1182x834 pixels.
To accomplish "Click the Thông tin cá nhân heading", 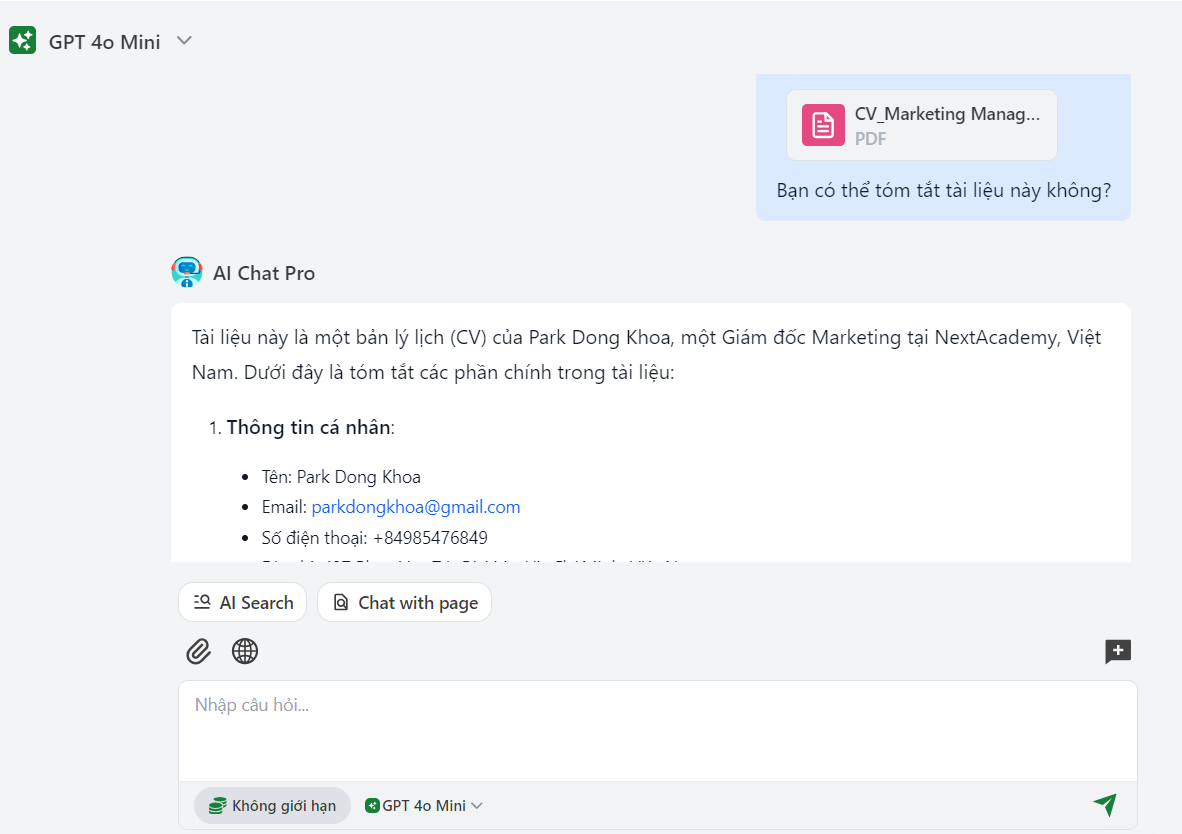I will click(310, 427).
